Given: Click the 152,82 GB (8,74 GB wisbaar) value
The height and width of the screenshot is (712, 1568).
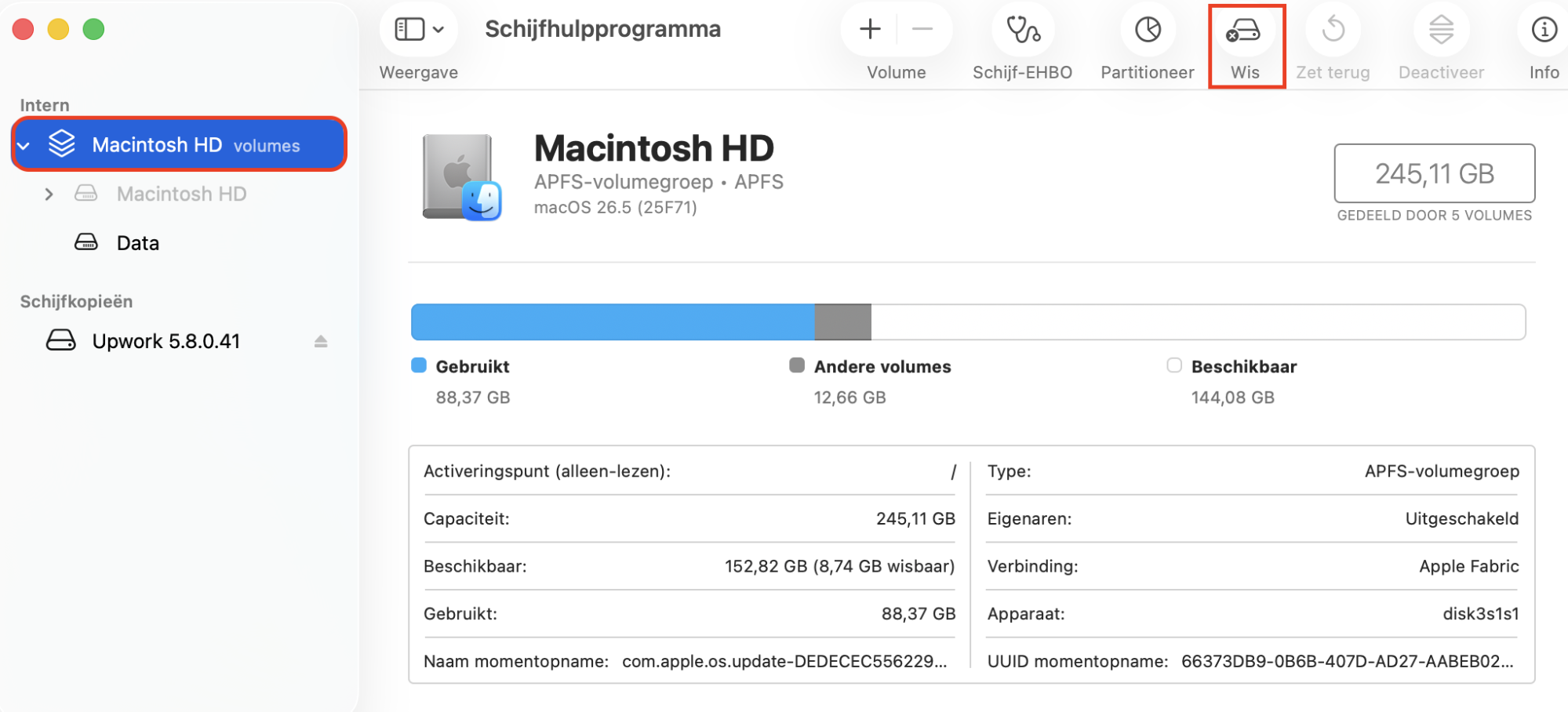Looking at the screenshot, I should (x=839, y=566).
